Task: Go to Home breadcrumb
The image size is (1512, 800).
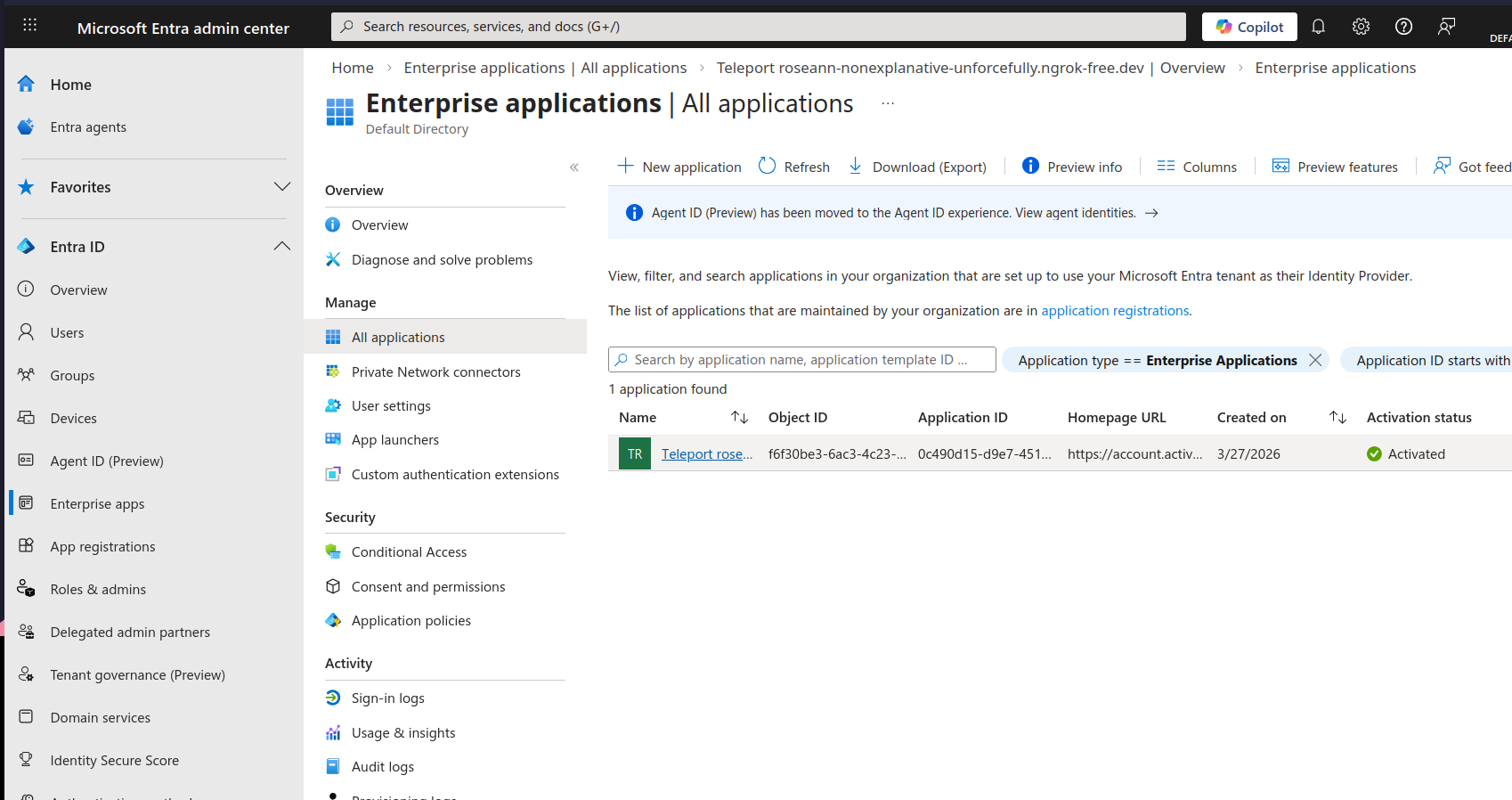Action: tap(353, 68)
